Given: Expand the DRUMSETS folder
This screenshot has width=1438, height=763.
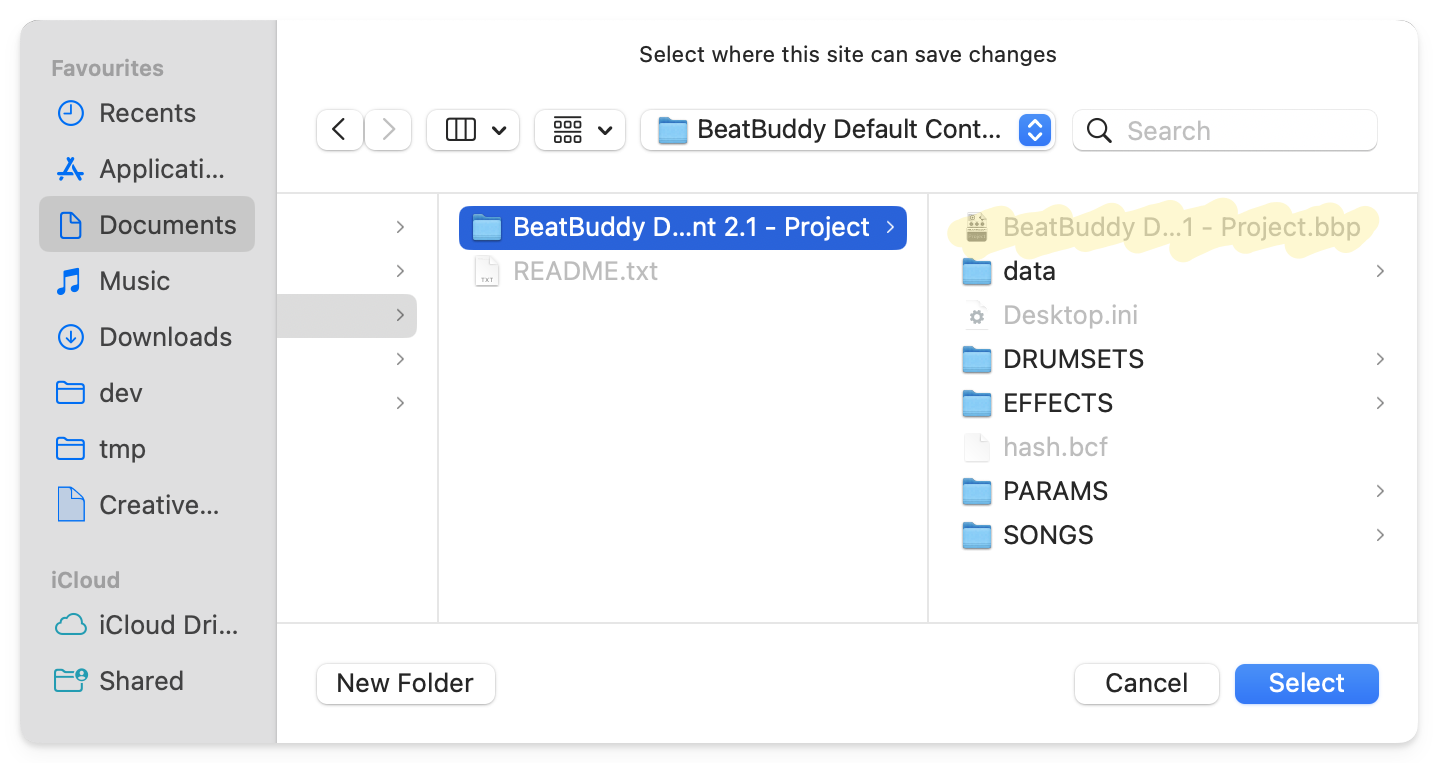Looking at the screenshot, I should (x=1073, y=359).
